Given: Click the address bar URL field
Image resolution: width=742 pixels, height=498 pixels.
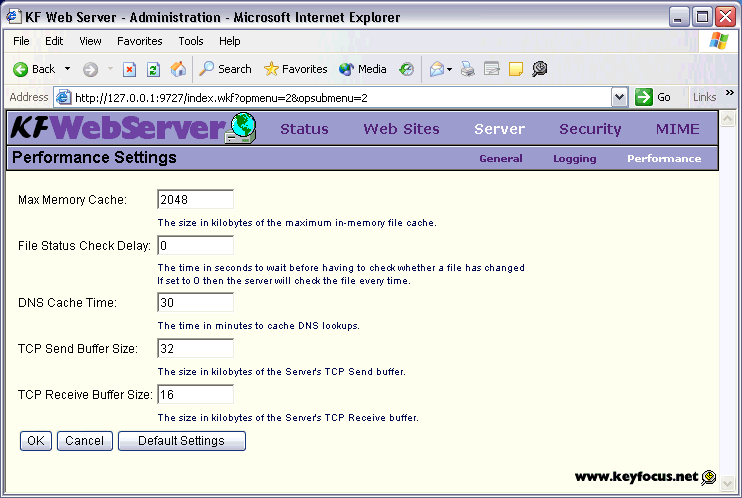Looking at the screenshot, I should click(x=341, y=98).
